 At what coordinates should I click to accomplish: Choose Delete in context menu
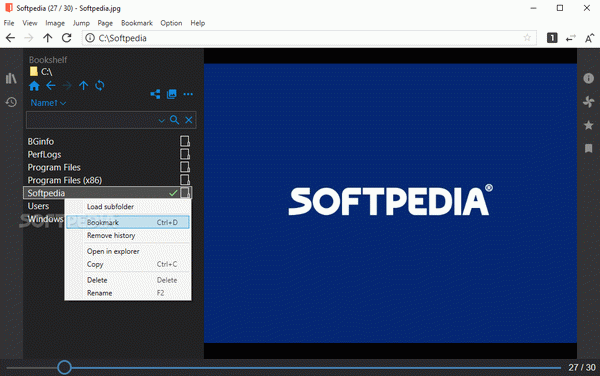[128, 280]
